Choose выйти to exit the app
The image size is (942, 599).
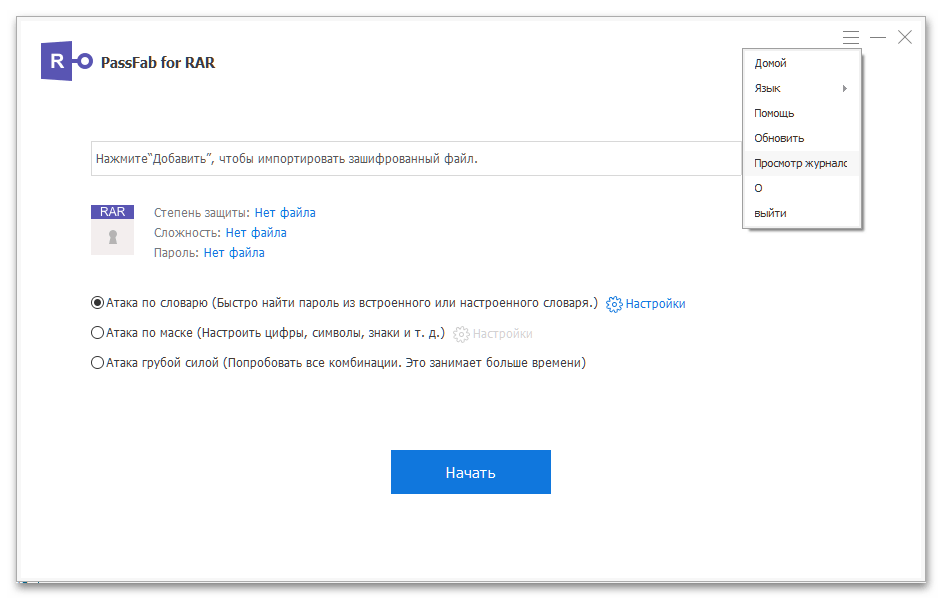tap(802, 213)
